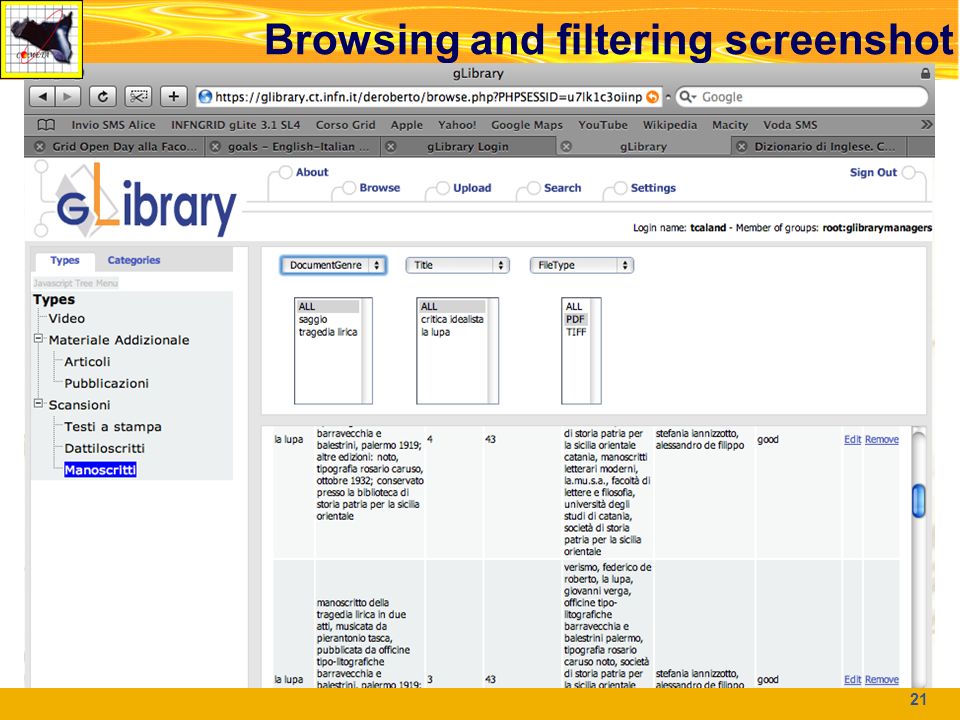Close the Grid Open Day alla Faco tab
This screenshot has width=960, height=720.
(40, 146)
